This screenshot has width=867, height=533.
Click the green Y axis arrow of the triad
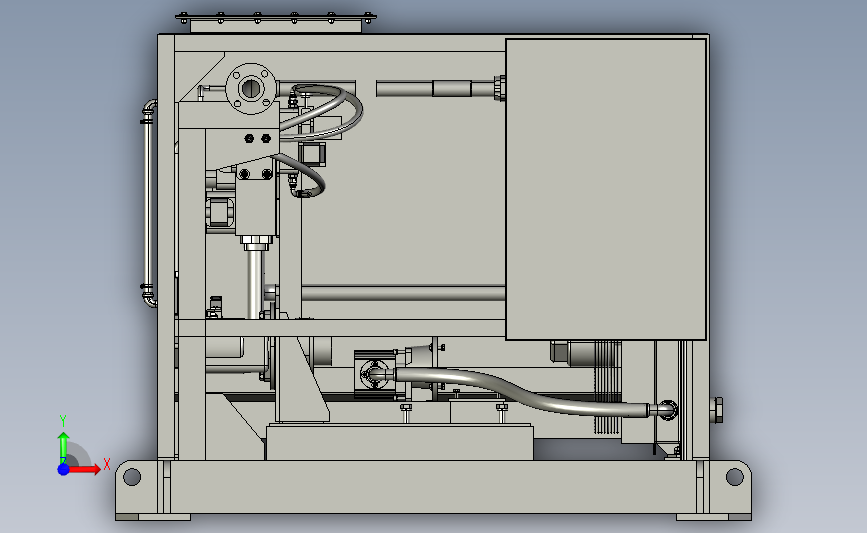pos(63,447)
